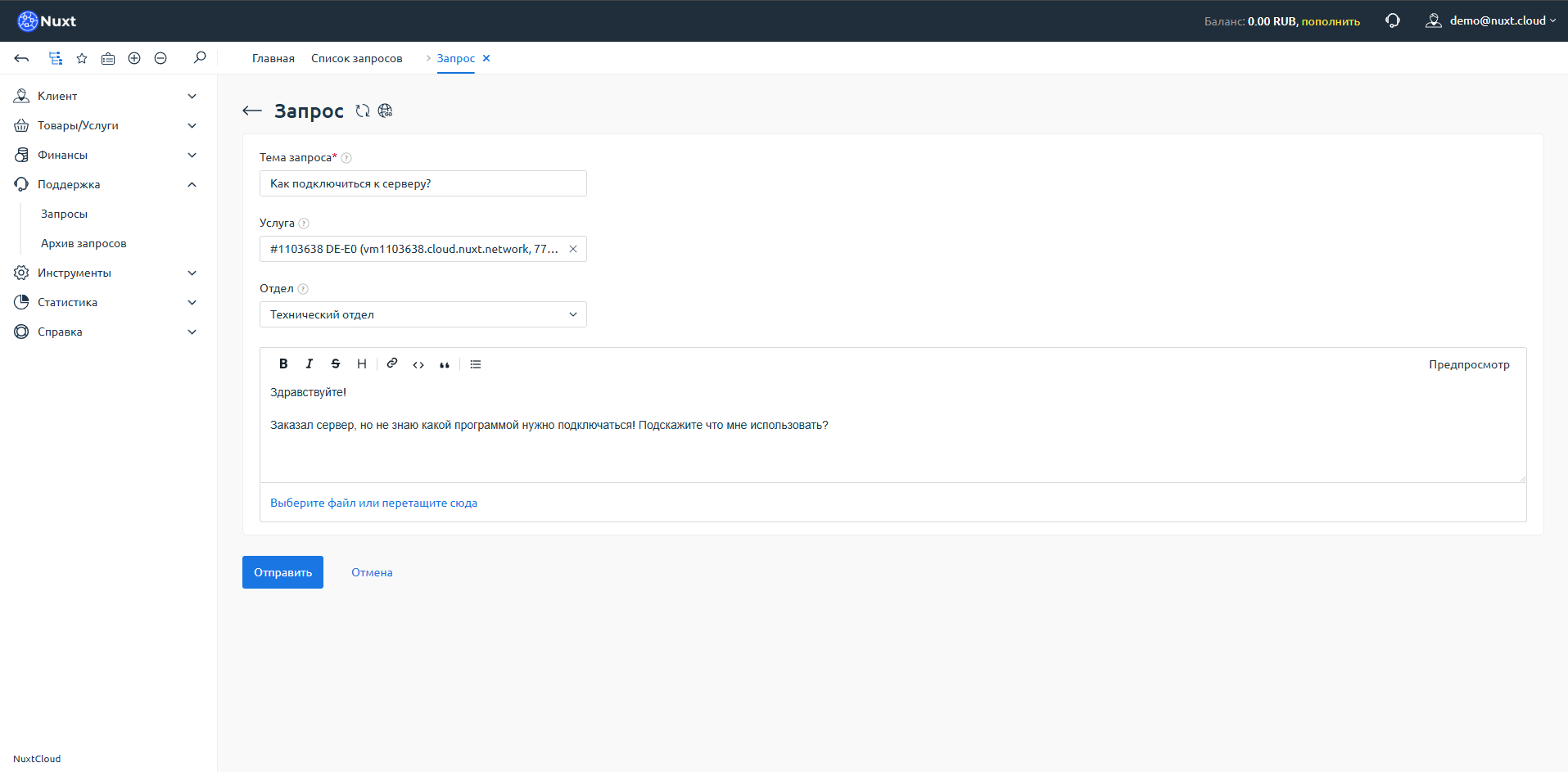This screenshot has height=772, width=1568.
Task: Open the search magnifier in the top toolbar
Action: click(x=200, y=58)
